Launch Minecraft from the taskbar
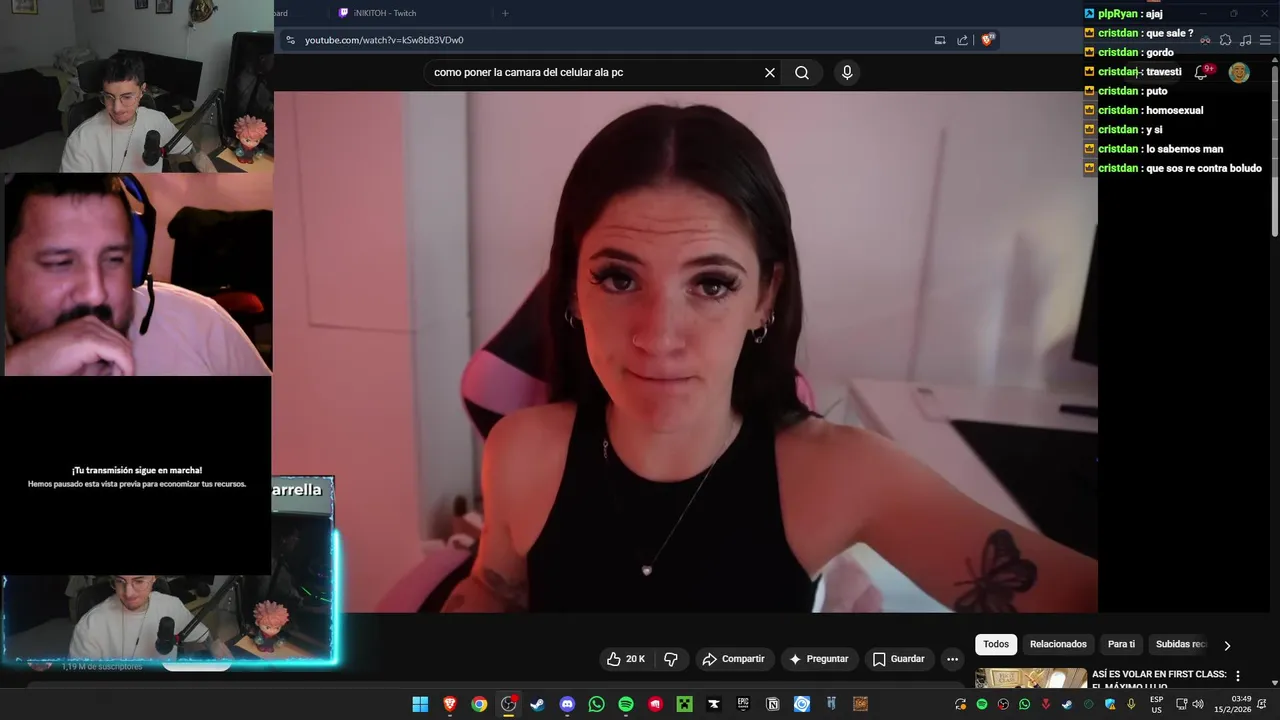Viewport: 1280px width, 720px height. [684, 704]
